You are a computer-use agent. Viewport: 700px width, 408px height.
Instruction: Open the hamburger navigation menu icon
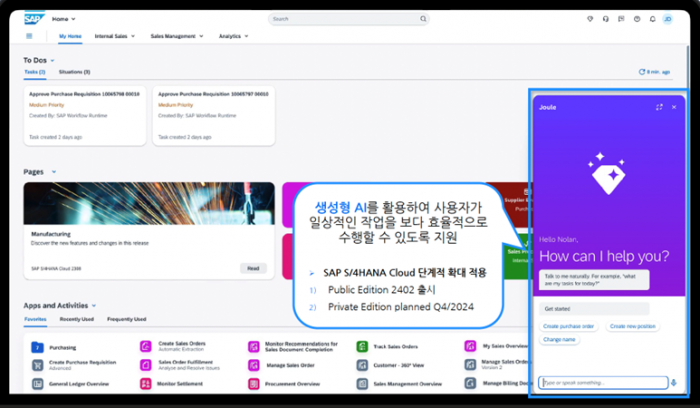pyautogui.click(x=29, y=36)
